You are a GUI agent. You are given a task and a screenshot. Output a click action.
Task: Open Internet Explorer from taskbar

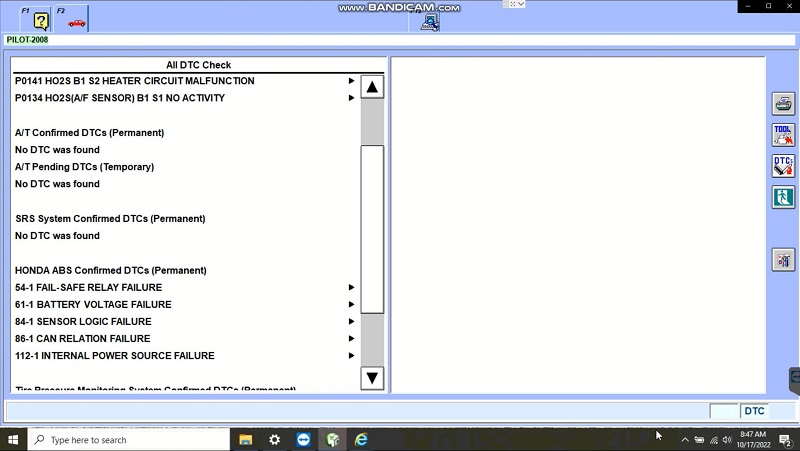pos(361,440)
